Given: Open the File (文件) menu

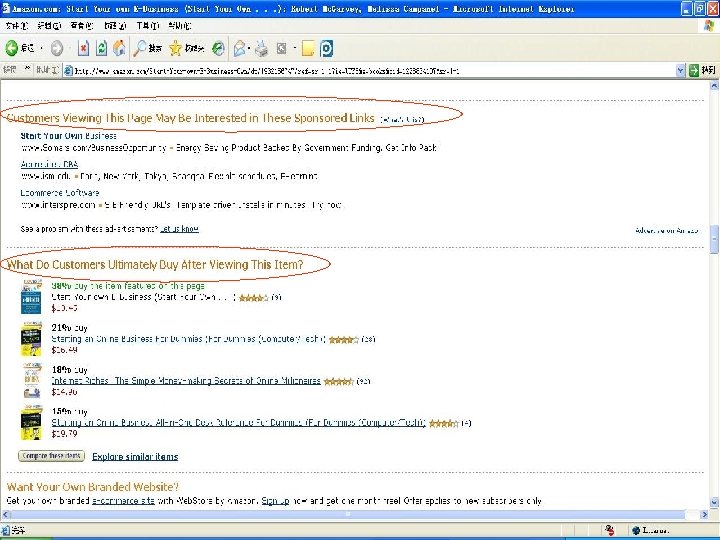Looking at the screenshot, I should pyautogui.click(x=17, y=26).
